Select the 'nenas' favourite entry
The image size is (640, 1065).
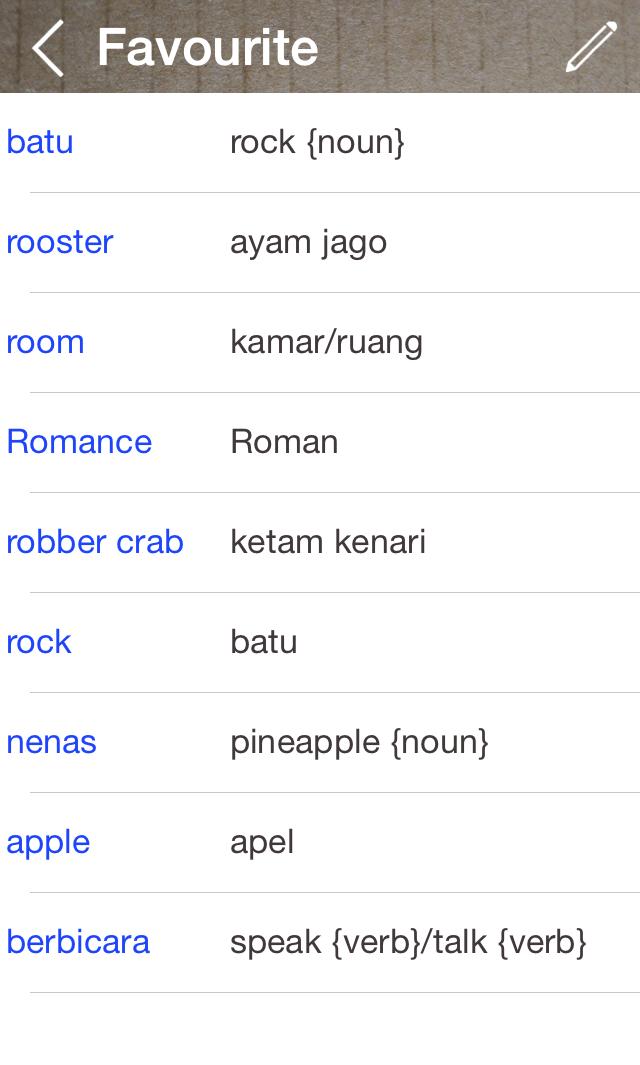click(51, 742)
